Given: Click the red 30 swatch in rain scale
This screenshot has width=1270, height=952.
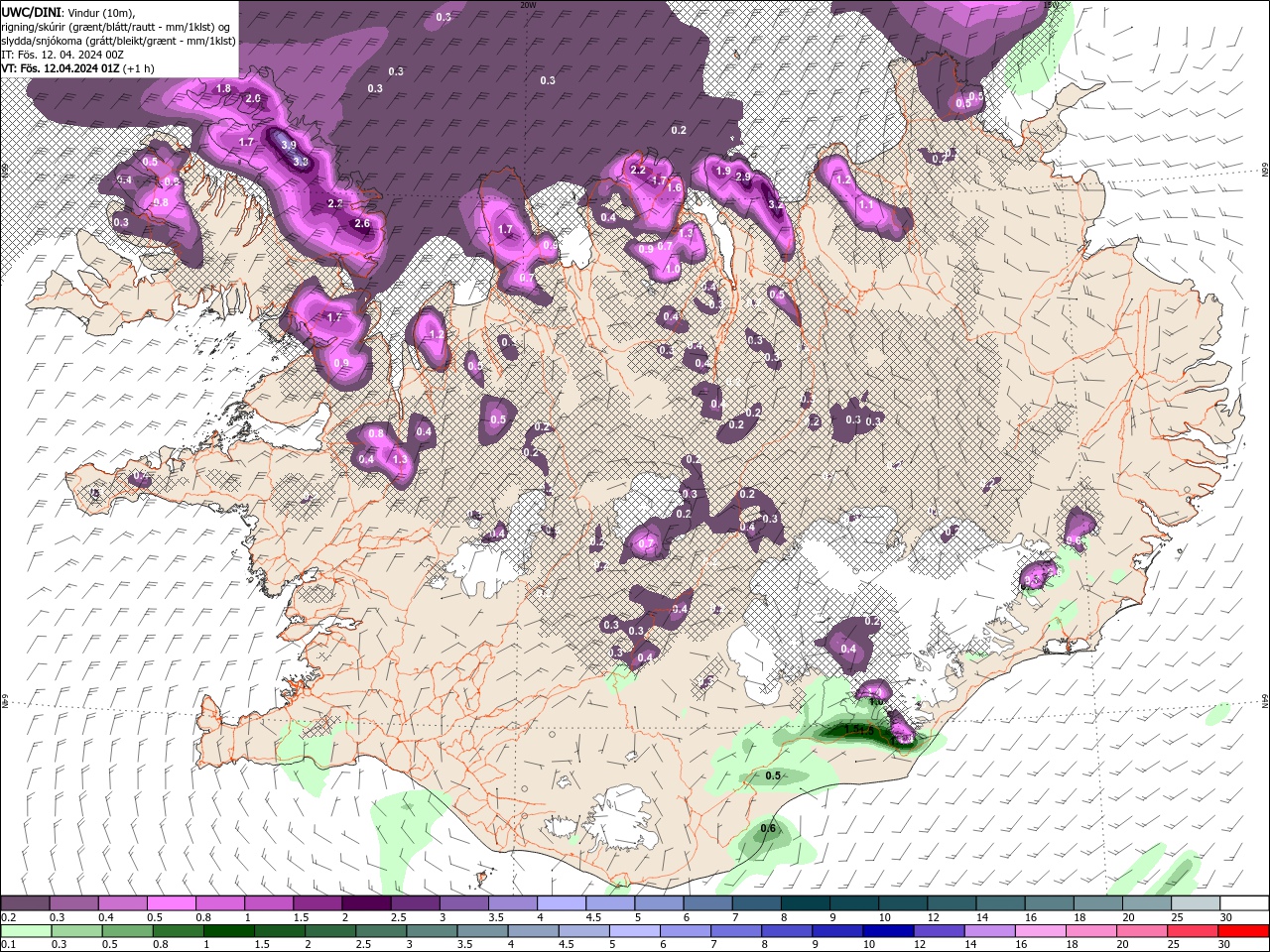Looking at the screenshot, I should (1243, 931).
